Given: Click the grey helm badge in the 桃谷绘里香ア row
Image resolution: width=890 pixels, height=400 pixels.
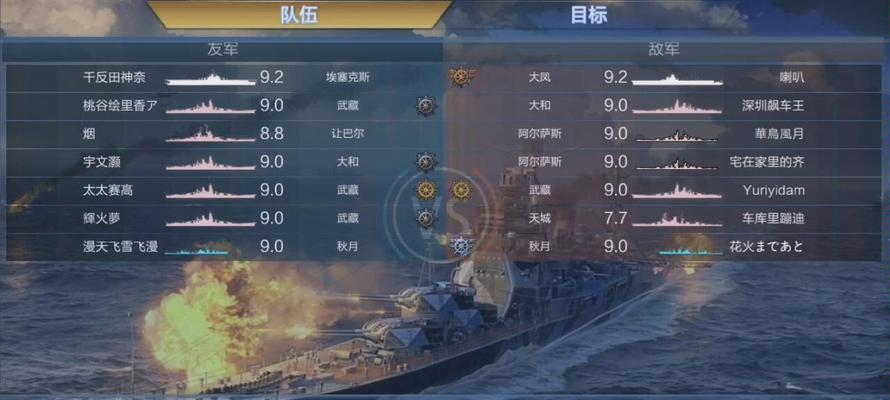Looking at the screenshot, I should 426,106.
